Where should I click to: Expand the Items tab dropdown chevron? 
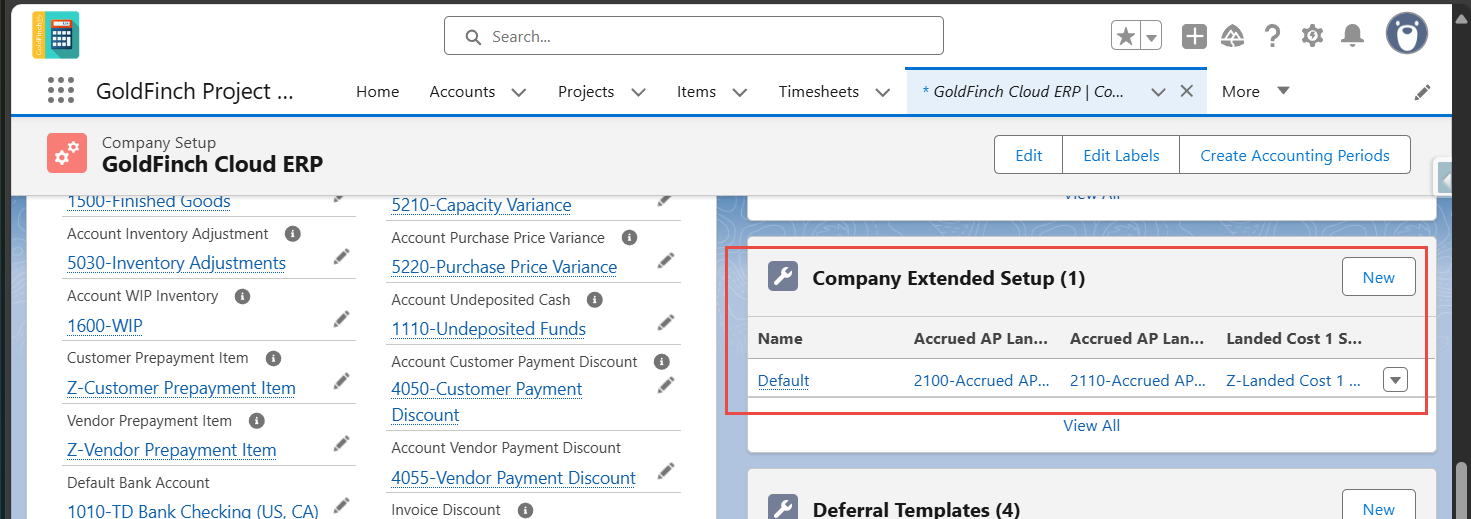[x=739, y=92]
